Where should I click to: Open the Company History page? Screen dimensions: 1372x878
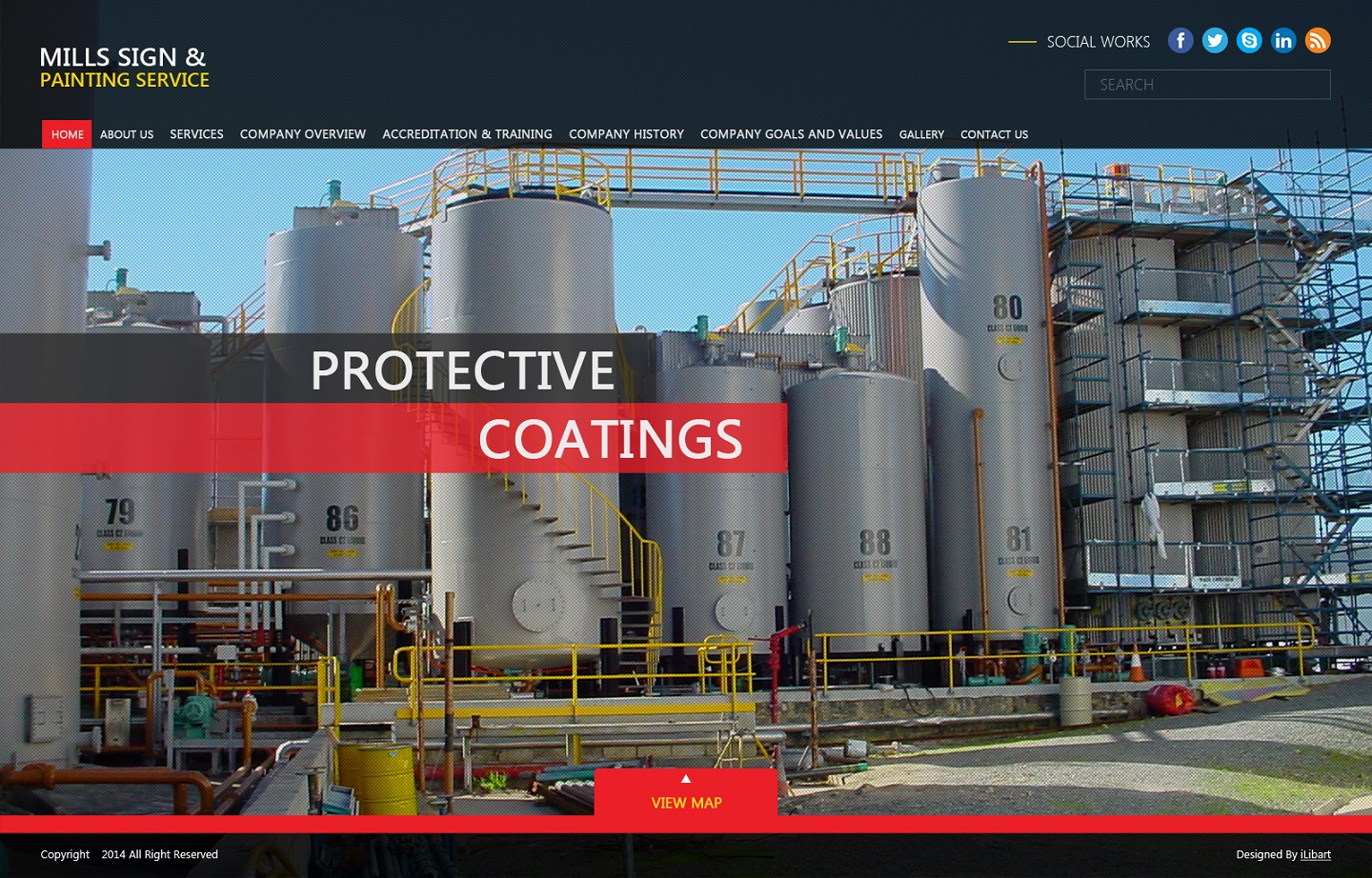(x=626, y=134)
